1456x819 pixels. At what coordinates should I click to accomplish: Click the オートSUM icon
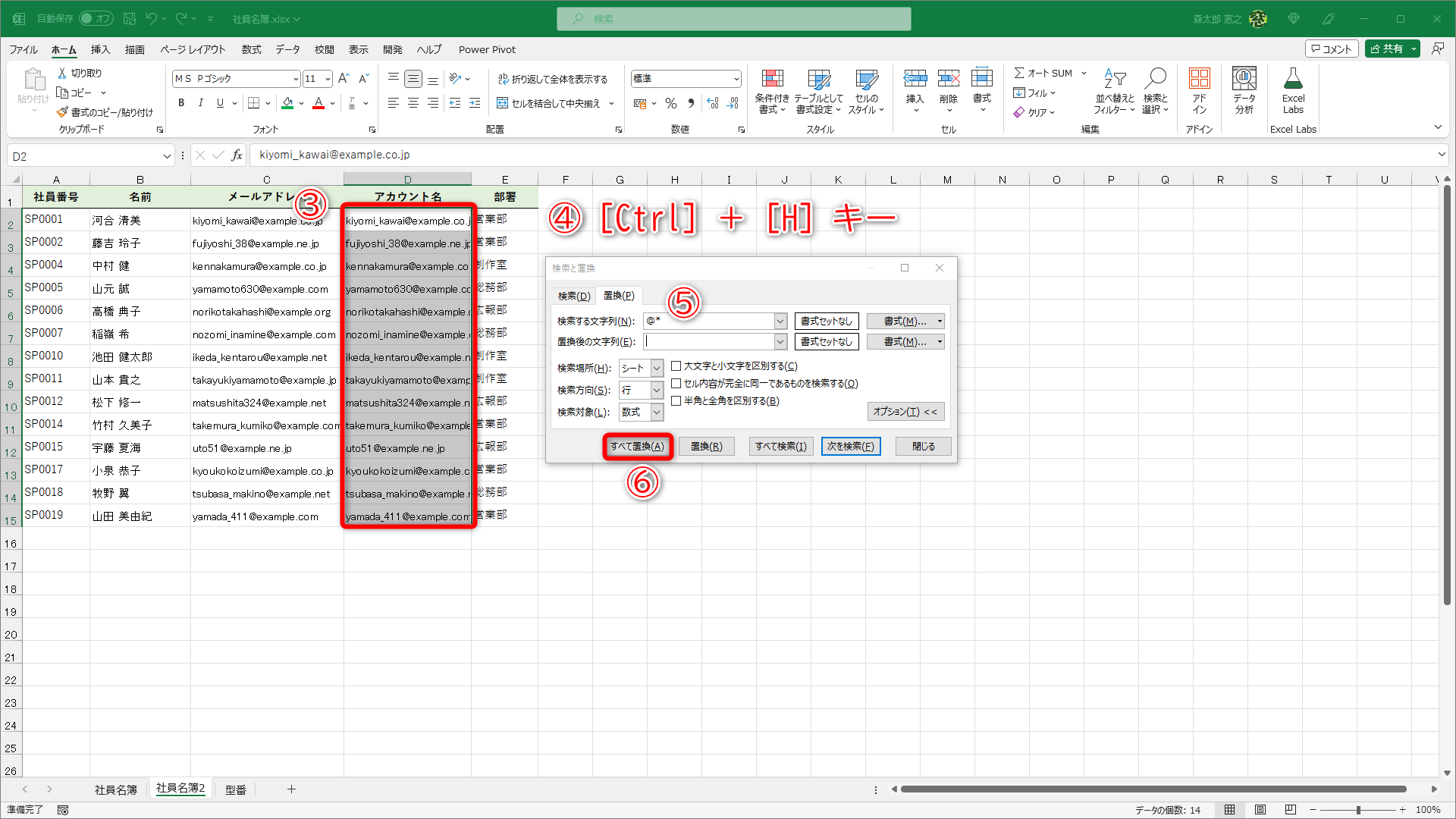[x=1045, y=73]
